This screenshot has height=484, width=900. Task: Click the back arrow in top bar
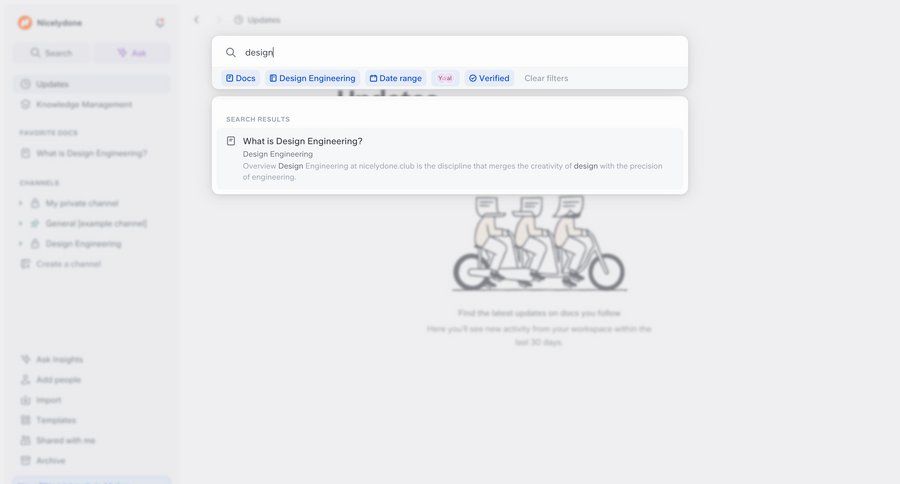(196, 20)
